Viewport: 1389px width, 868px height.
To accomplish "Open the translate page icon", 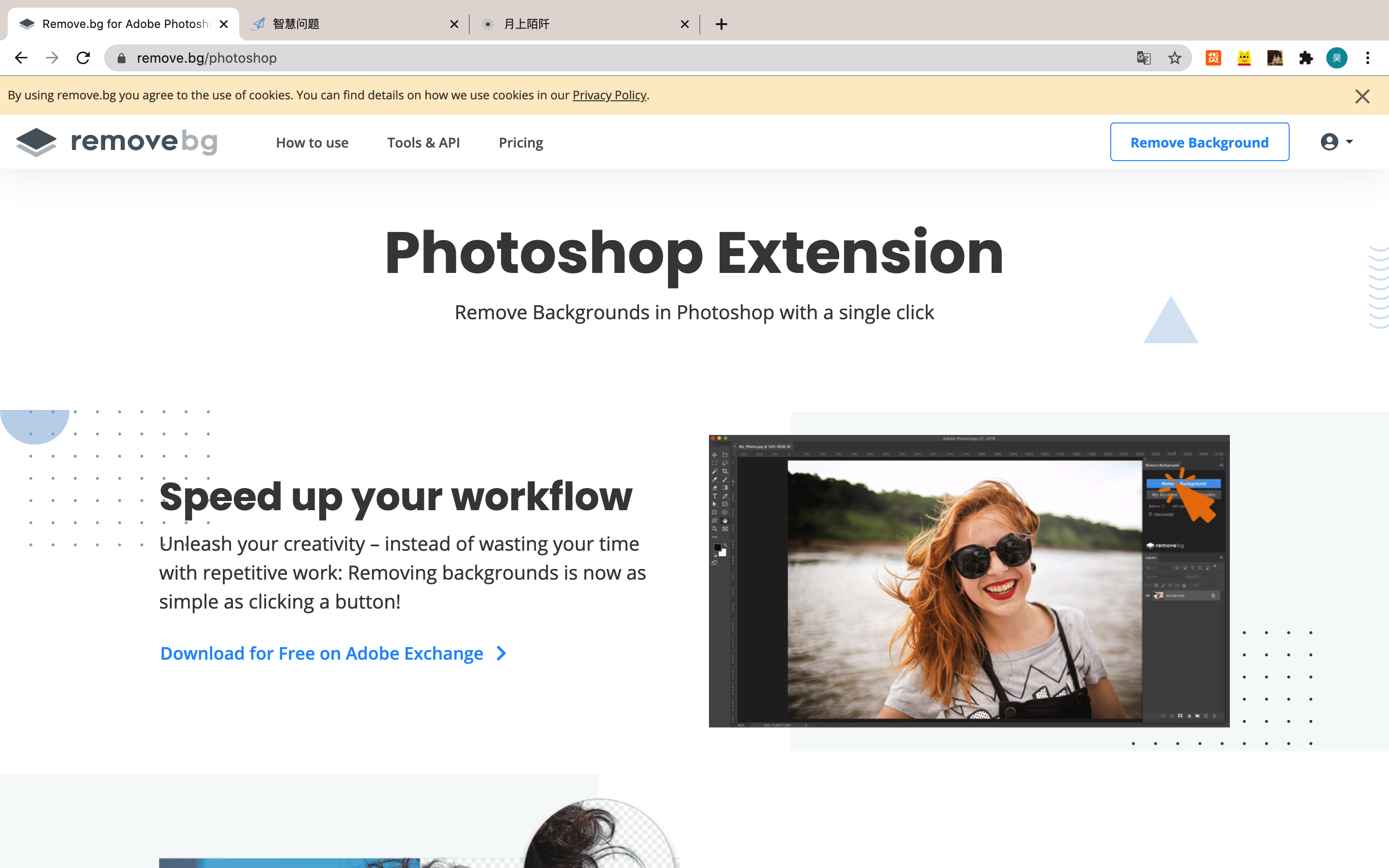I will coord(1144,58).
